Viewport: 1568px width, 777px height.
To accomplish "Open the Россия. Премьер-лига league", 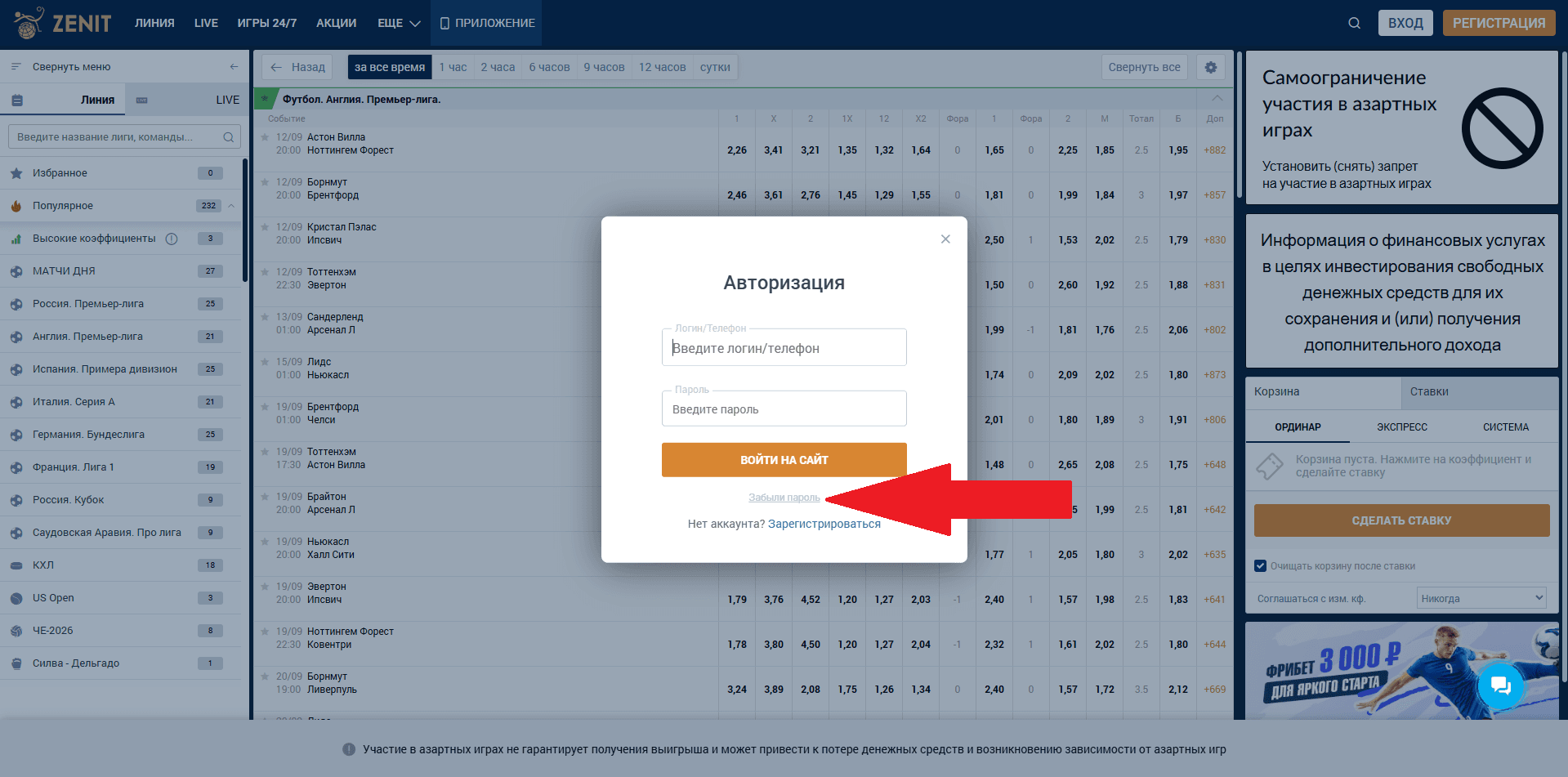I will 121,304.
